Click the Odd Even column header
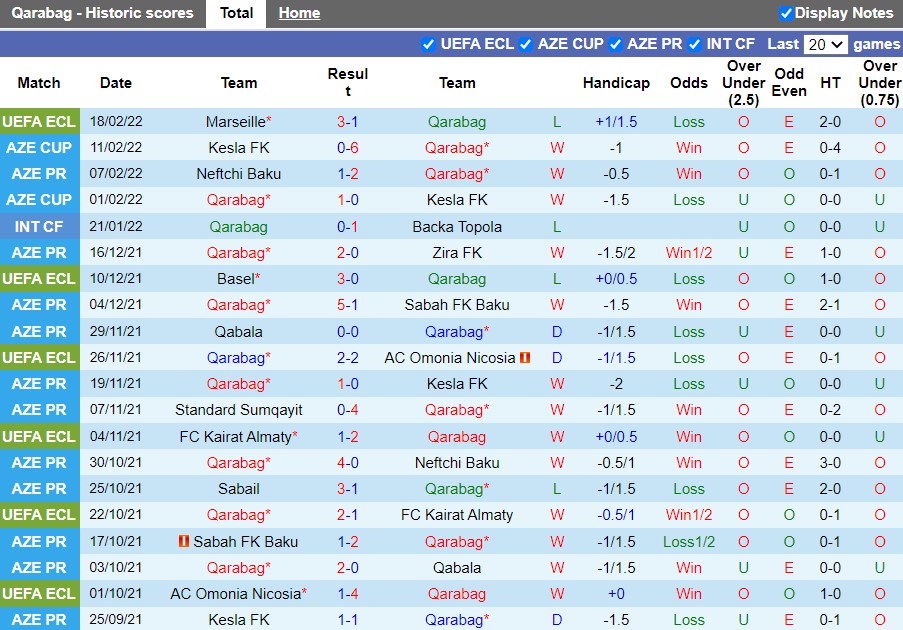903x630 pixels. pyautogui.click(x=789, y=82)
